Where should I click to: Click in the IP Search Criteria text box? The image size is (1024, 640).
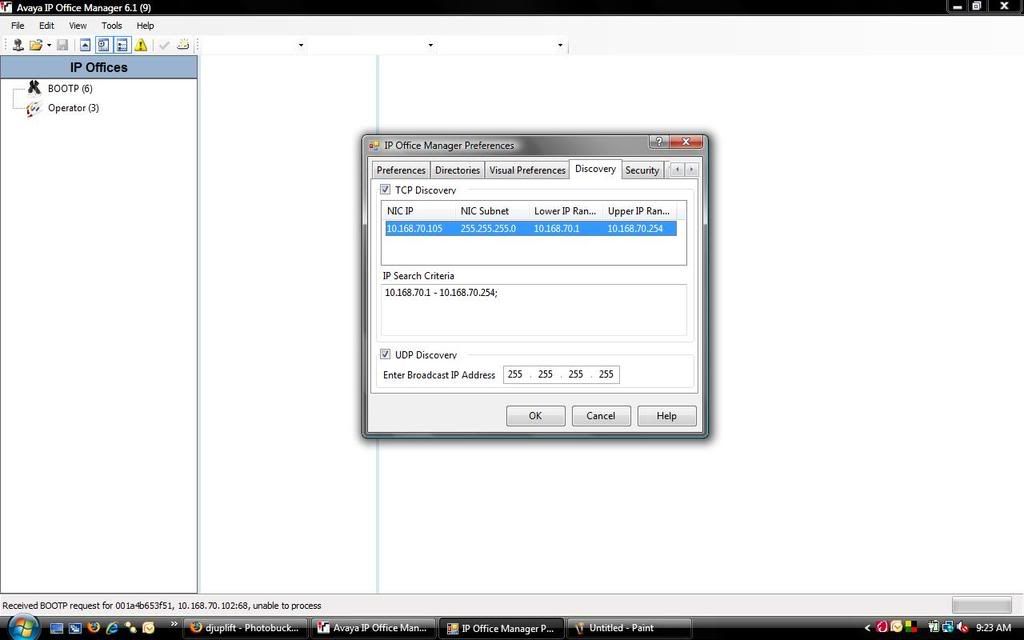[x=534, y=310]
